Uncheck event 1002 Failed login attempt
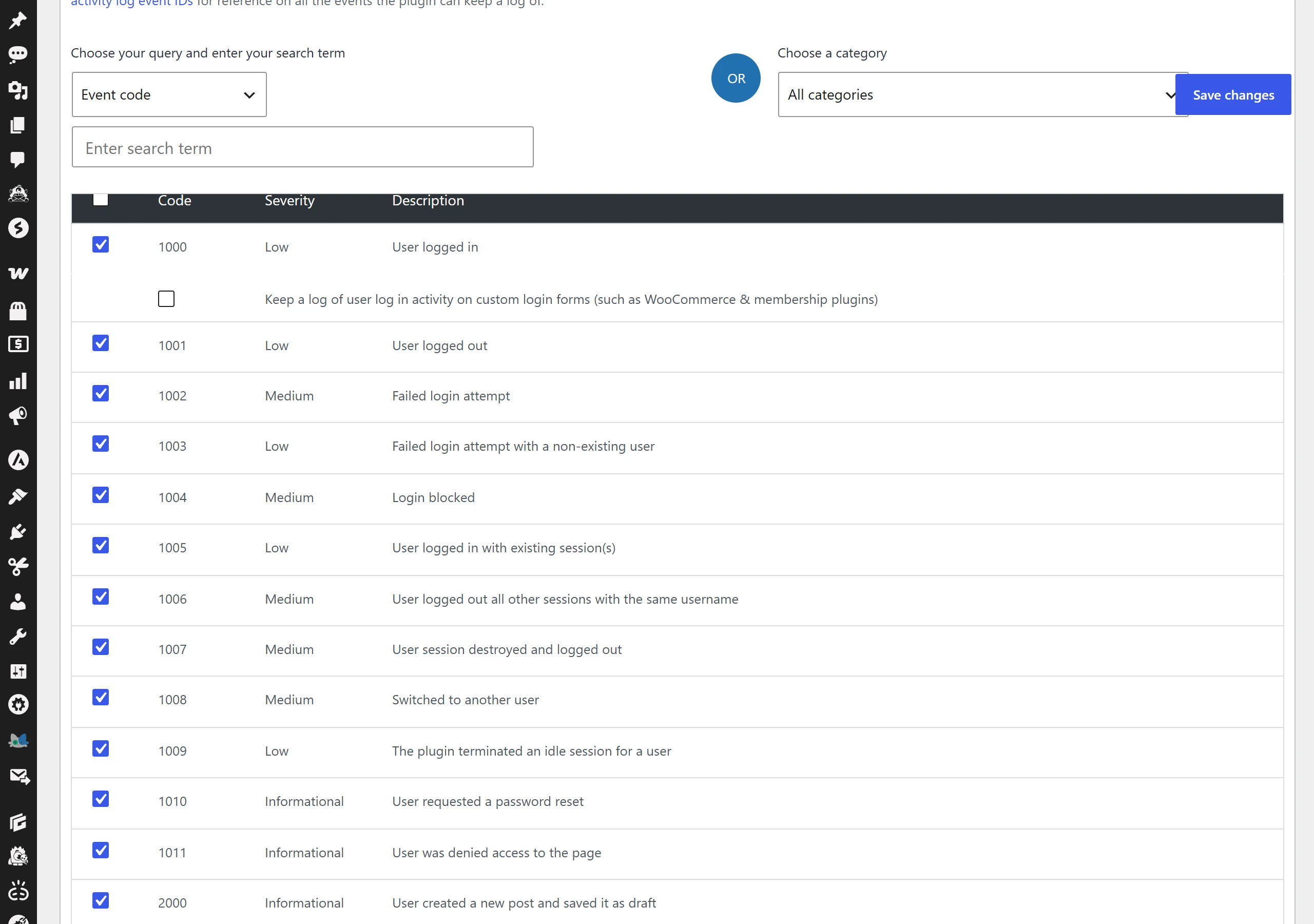This screenshot has height=924, width=1314. pos(100,393)
